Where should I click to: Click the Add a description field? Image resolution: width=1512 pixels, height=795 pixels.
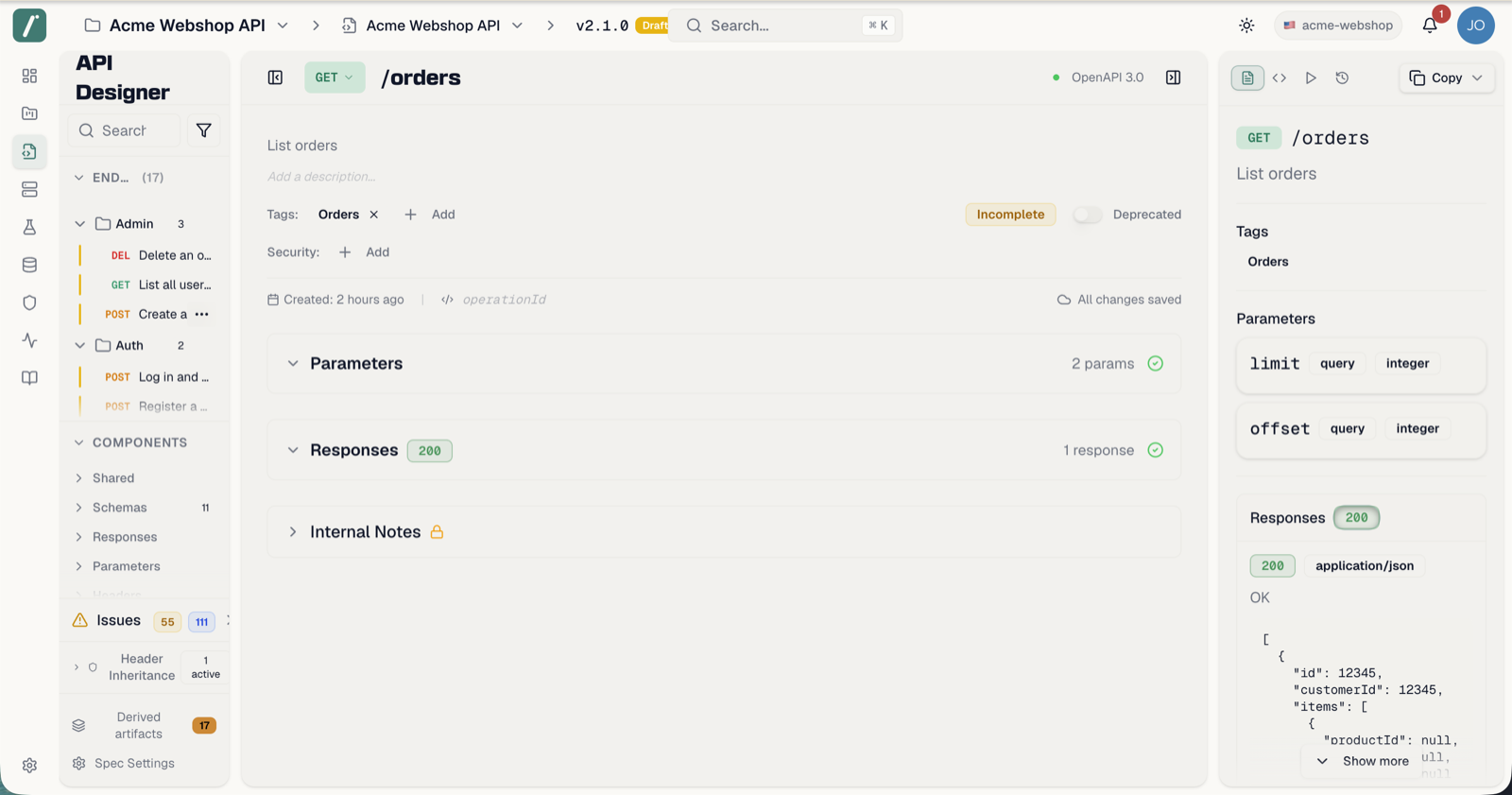click(x=321, y=177)
